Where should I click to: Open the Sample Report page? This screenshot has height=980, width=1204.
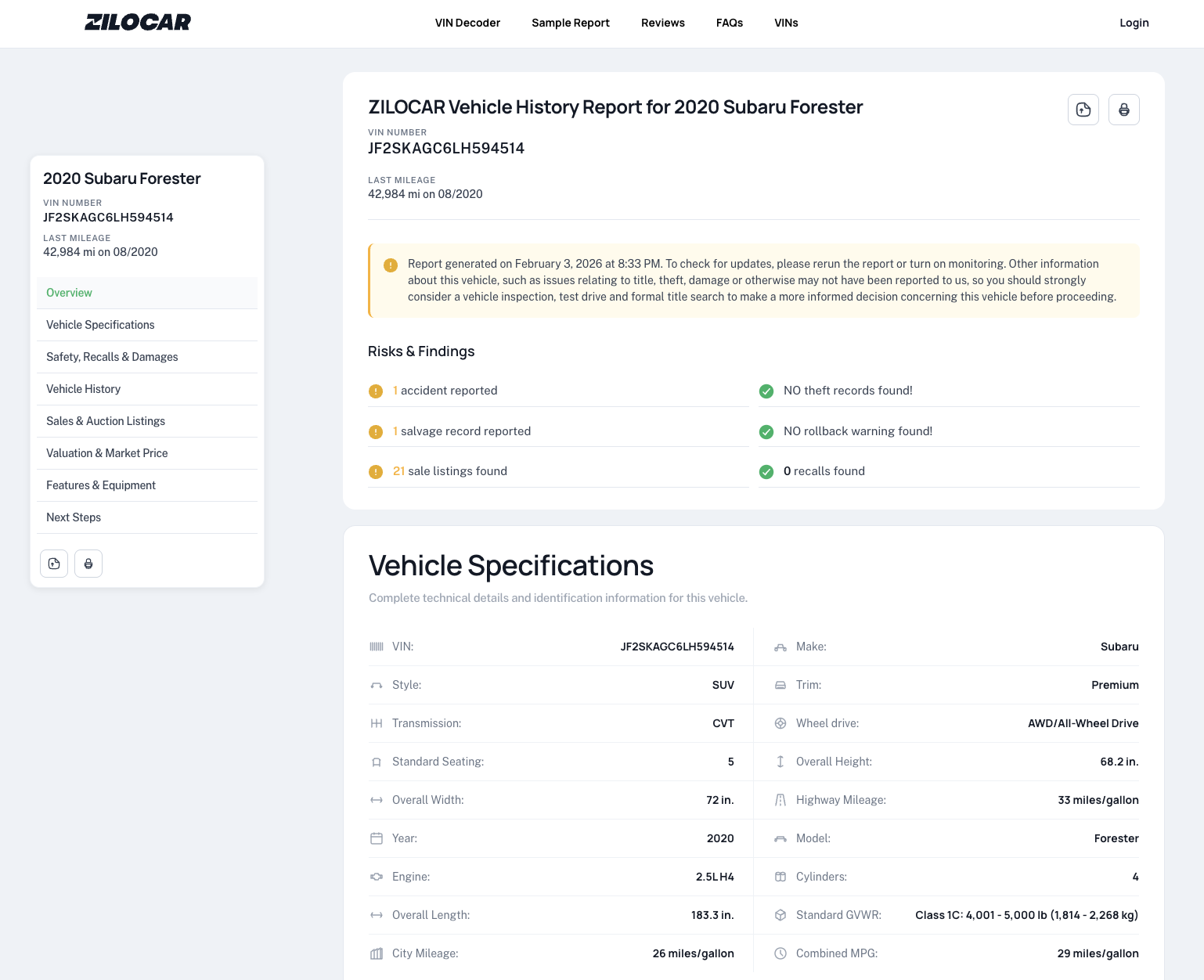[x=571, y=23]
